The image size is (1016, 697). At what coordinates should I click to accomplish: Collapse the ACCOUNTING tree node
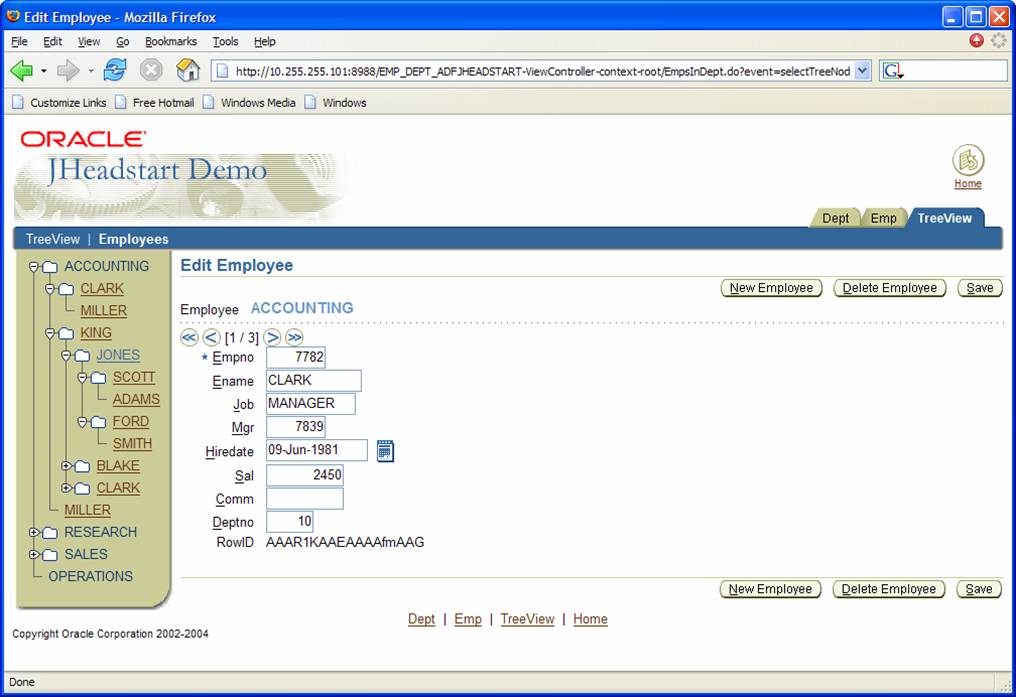pos(34,267)
